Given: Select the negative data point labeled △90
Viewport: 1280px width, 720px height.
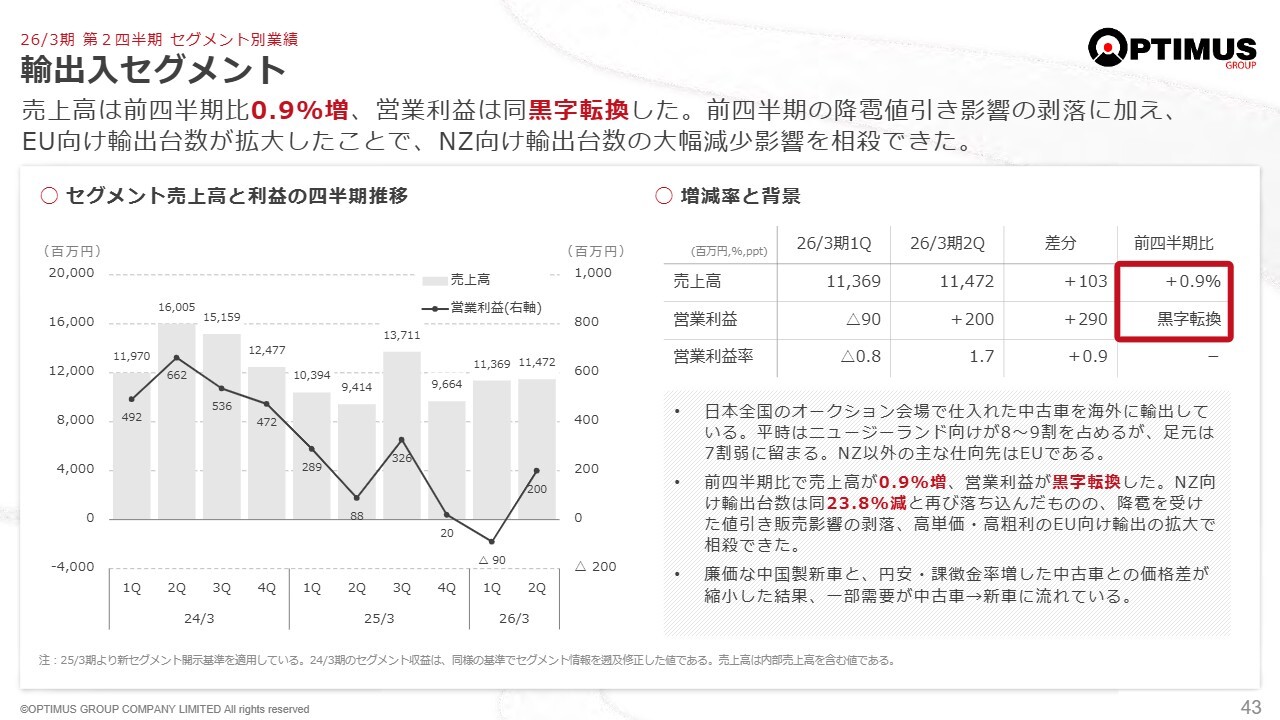Looking at the screenshot, I should (492, 541).
